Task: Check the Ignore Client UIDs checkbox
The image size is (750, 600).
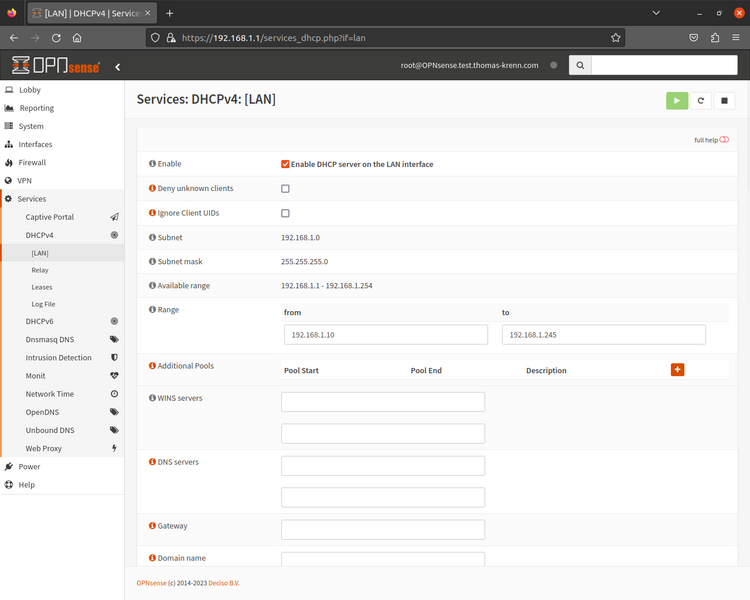Action: point(285,213)
